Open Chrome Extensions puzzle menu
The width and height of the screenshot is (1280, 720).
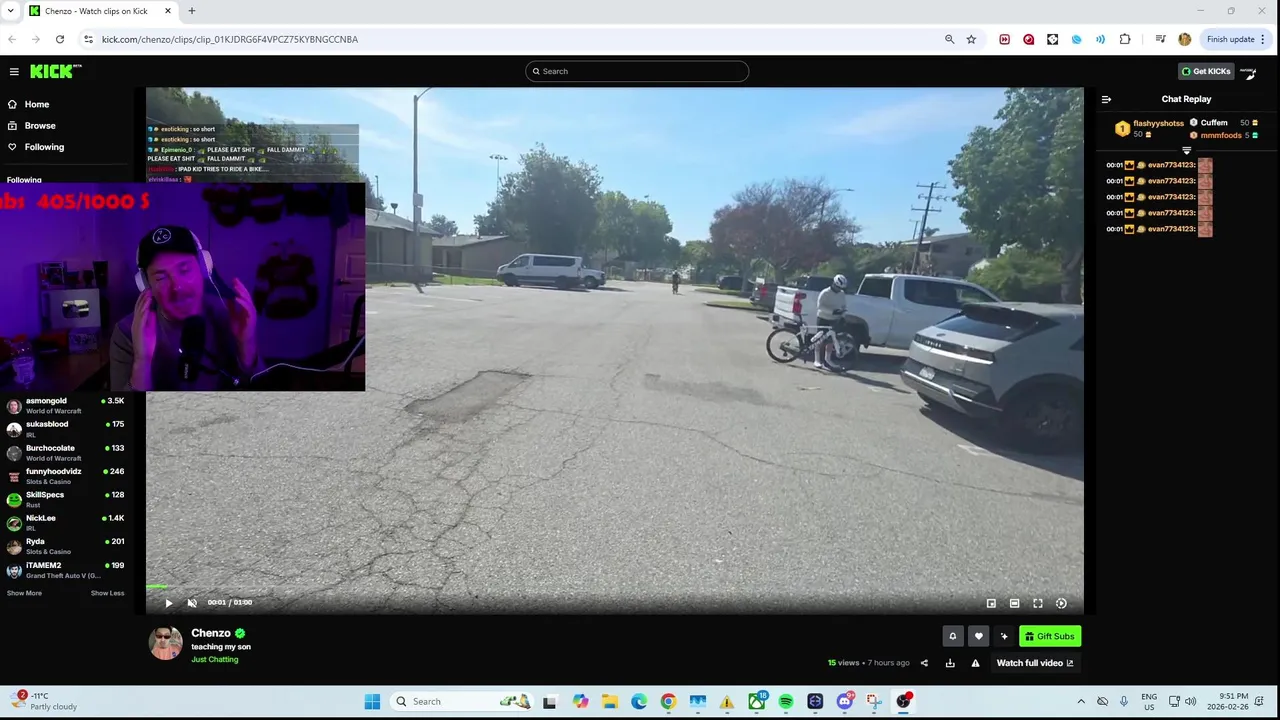point(1125,39)
